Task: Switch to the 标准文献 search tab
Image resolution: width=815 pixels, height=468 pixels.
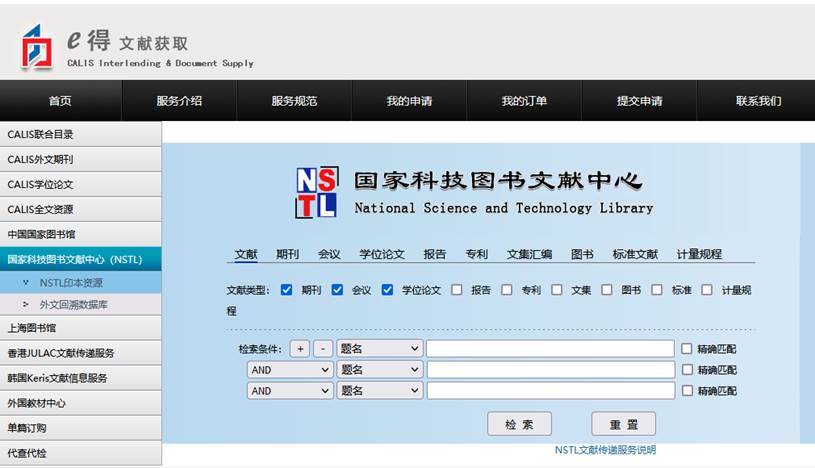Action: tap(635, 254)
